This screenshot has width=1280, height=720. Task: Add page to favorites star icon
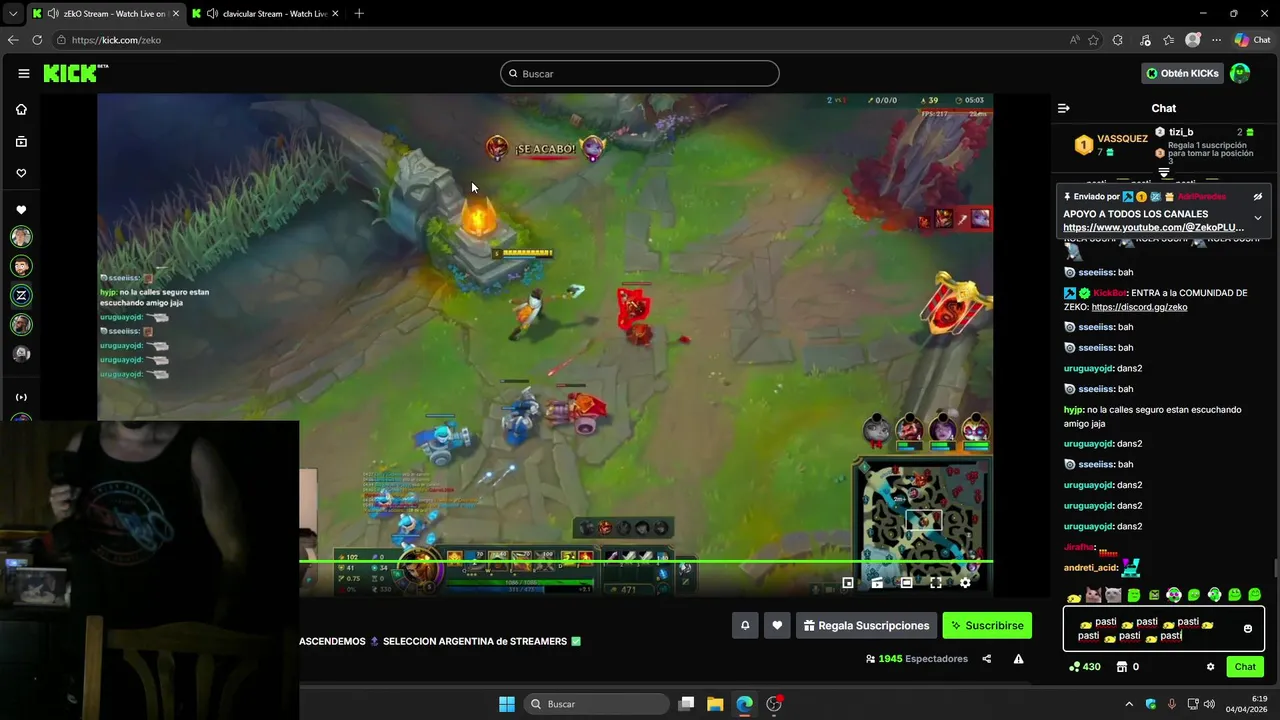[x=1093, y=40]
